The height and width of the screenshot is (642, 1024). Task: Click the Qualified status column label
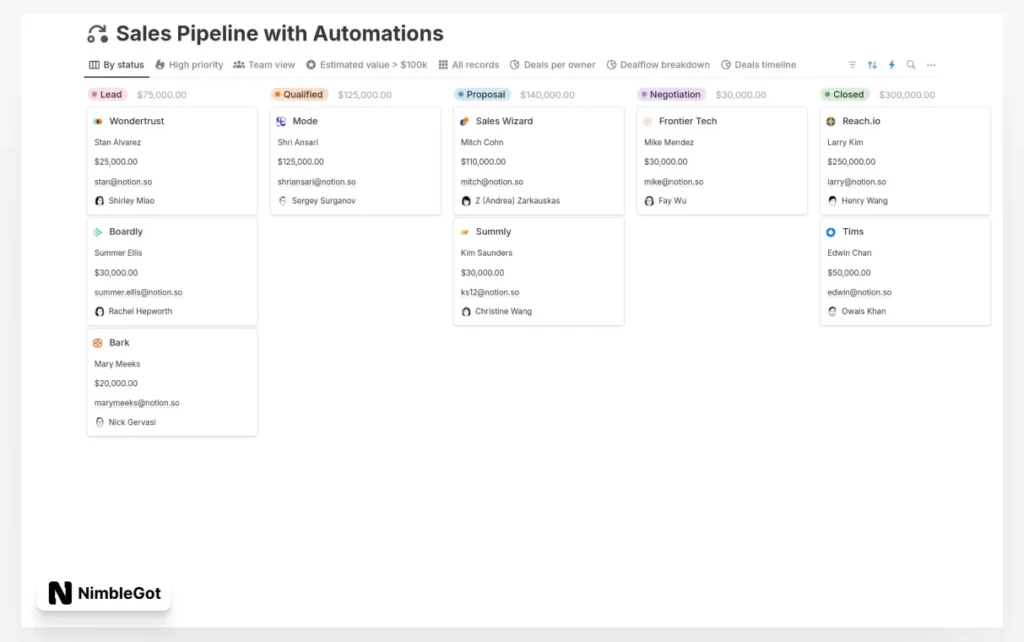299,95
